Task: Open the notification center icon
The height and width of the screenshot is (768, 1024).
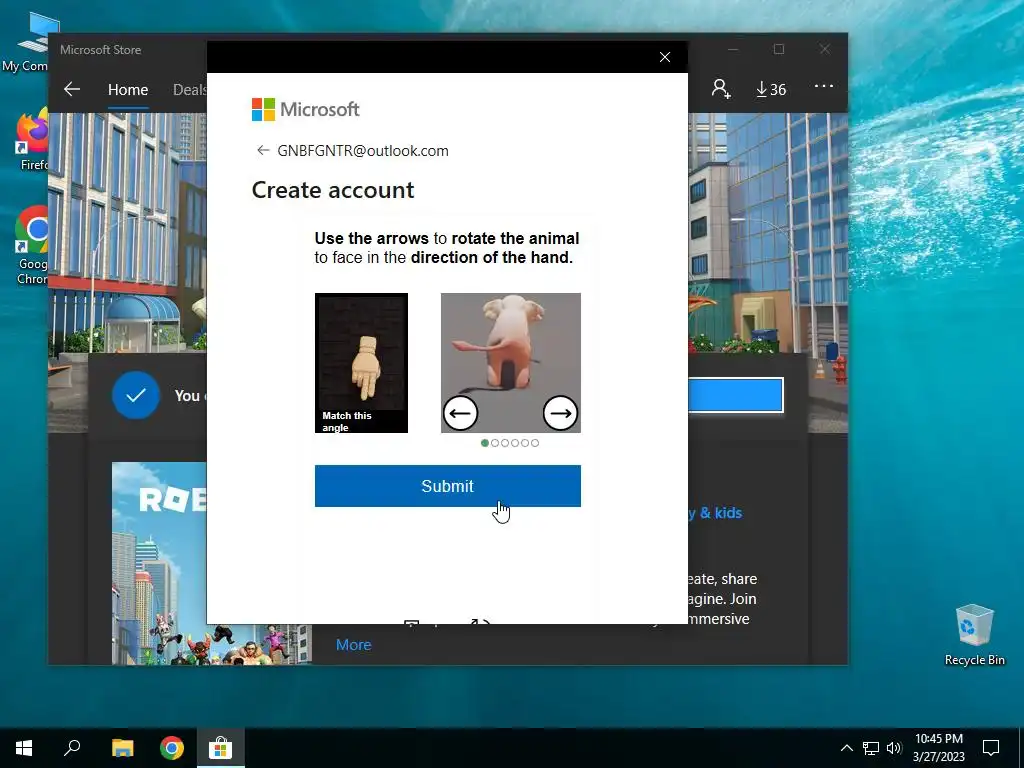Action: click(991, 748)
